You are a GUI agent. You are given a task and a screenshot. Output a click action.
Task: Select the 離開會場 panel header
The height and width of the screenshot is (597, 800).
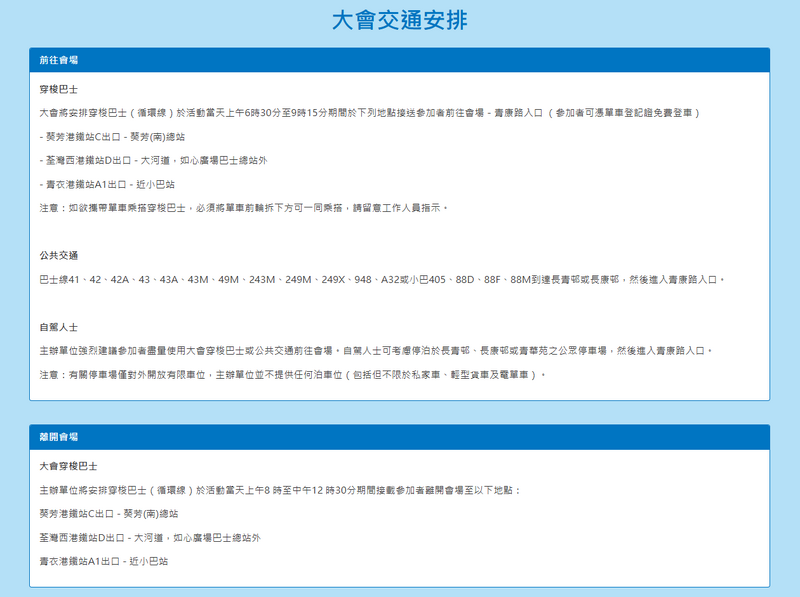[x=59, y=437]
